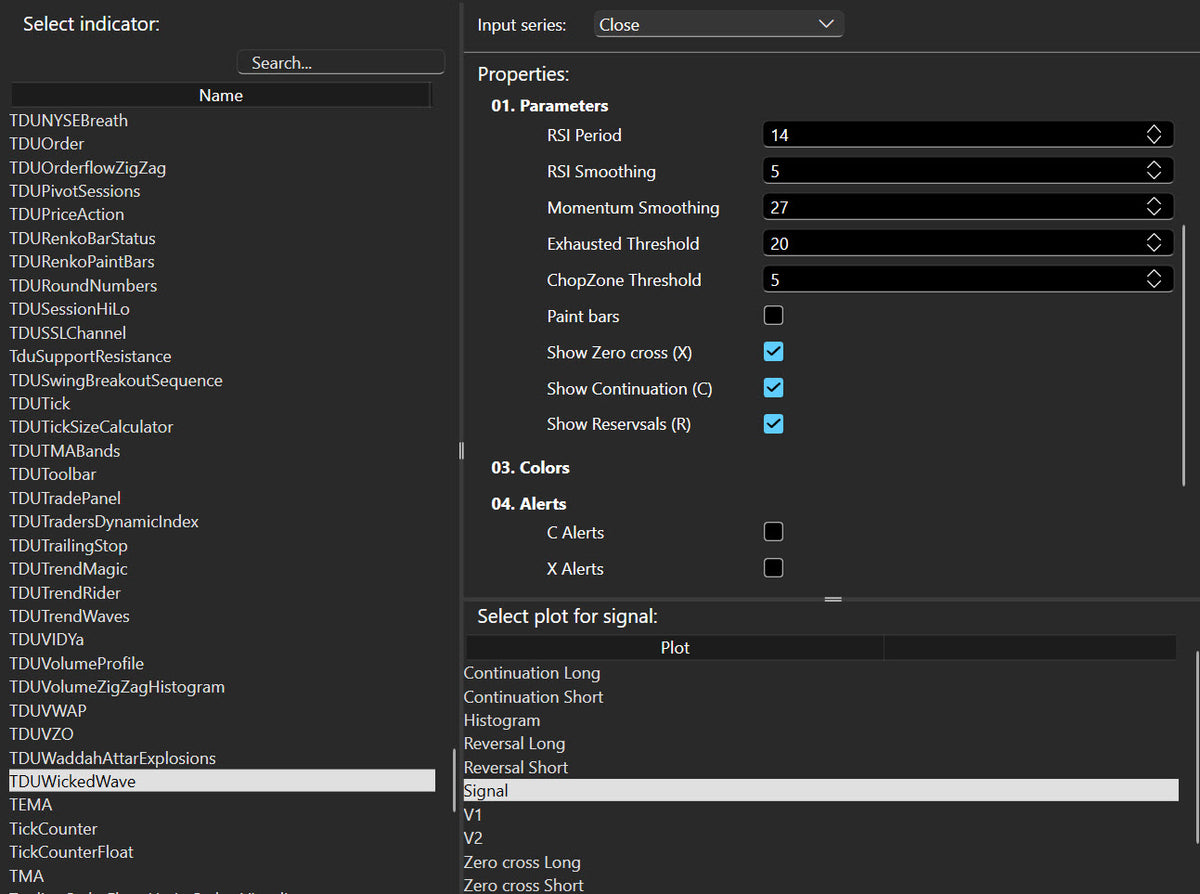Choose Reversal Long plot for signal
This screenshot has height=894, width=1200.
click(514, 744)
